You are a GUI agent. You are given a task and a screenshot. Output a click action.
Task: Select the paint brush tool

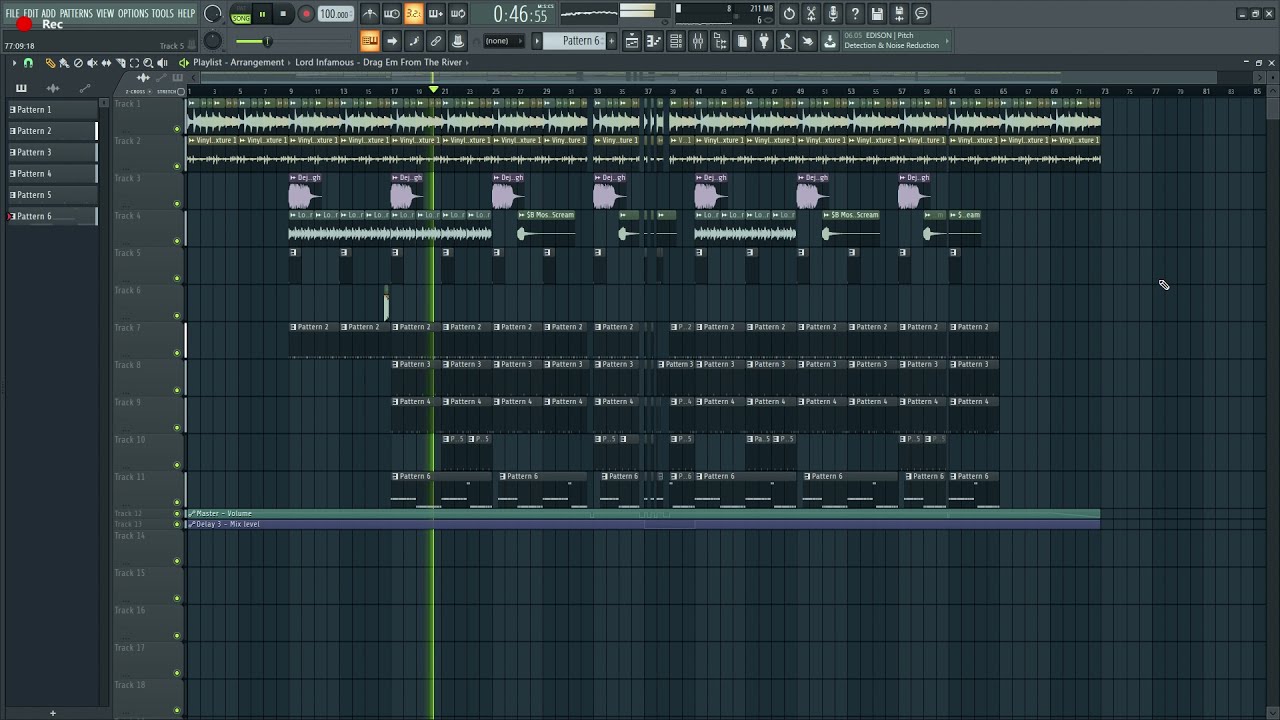tap(64, 63)
